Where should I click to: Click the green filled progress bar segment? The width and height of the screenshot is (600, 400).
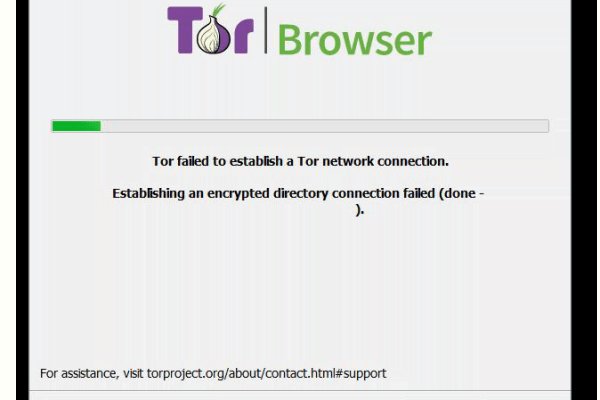(x=77, y=126)
